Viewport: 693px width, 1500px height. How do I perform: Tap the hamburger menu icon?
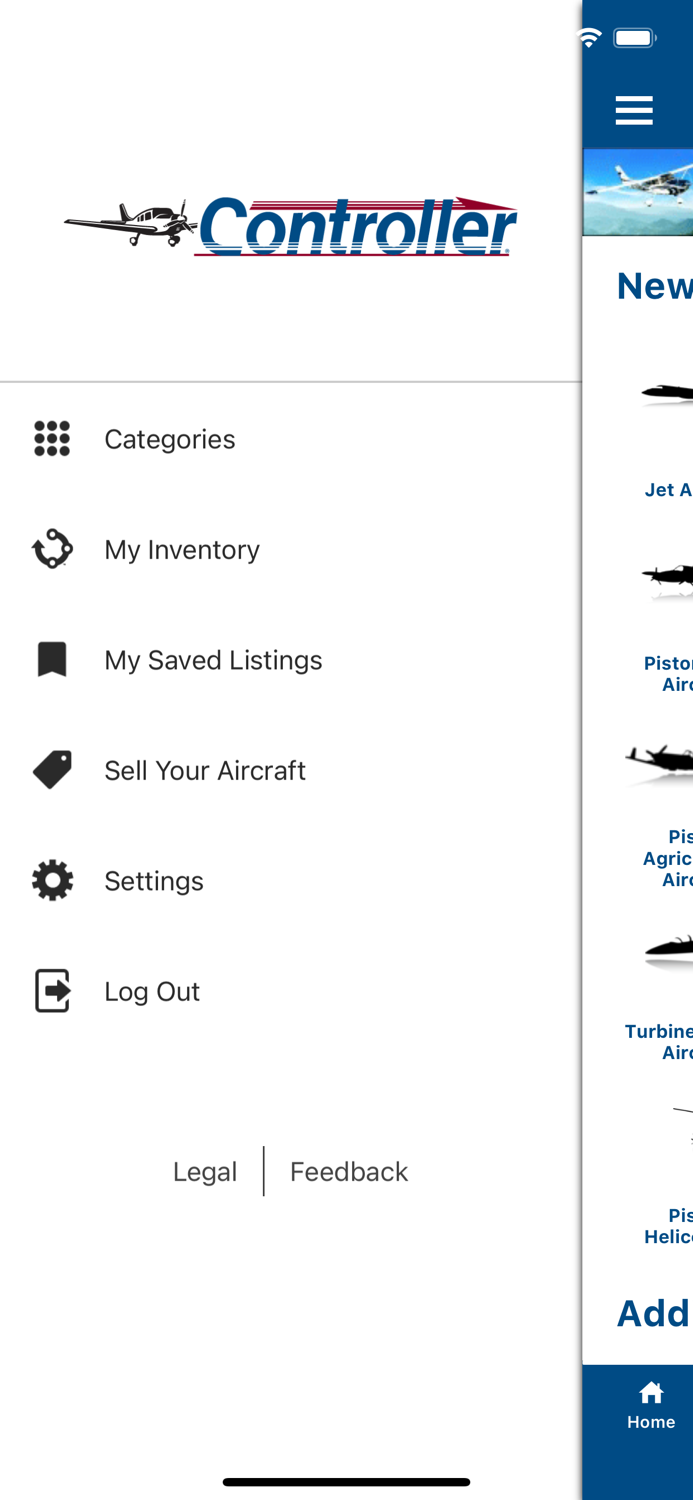pyautogui.click(x=634, y=110)
